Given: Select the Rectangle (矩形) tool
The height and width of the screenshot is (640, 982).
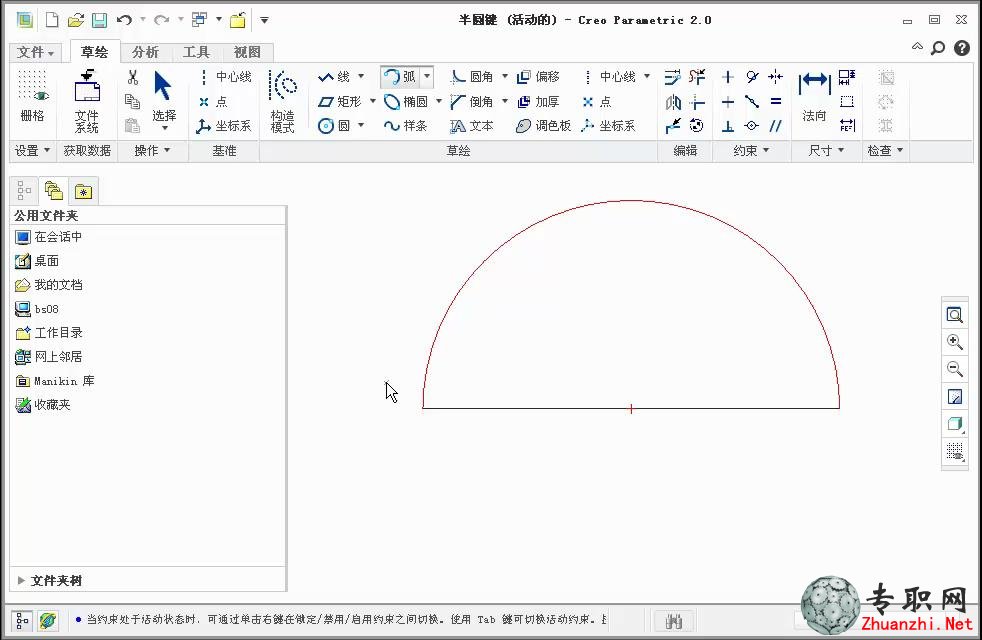Looking at the screenshot, I should coord(339,101).
